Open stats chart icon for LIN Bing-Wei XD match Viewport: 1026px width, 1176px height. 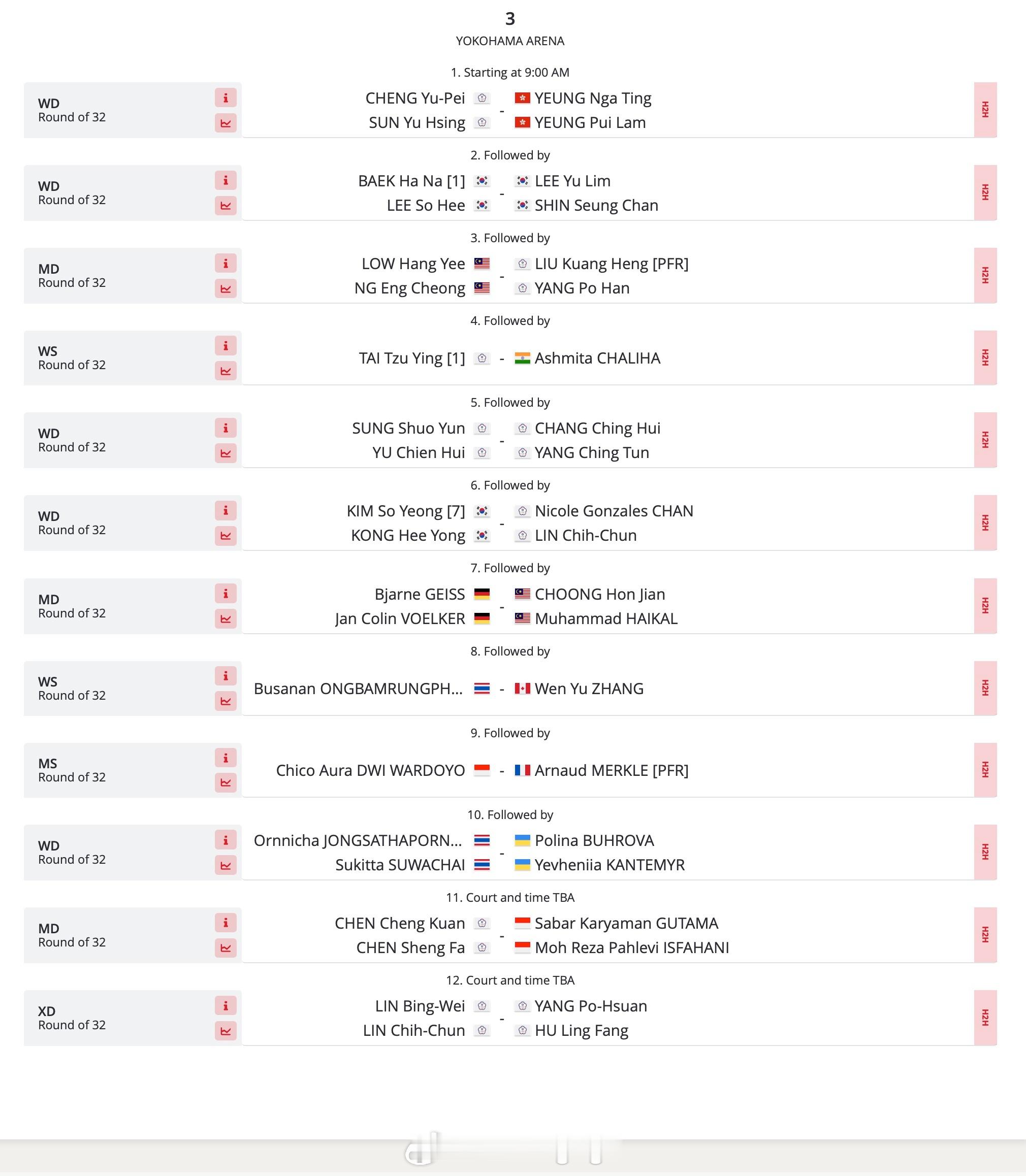pyautogui.click(x=226, y=1031)
